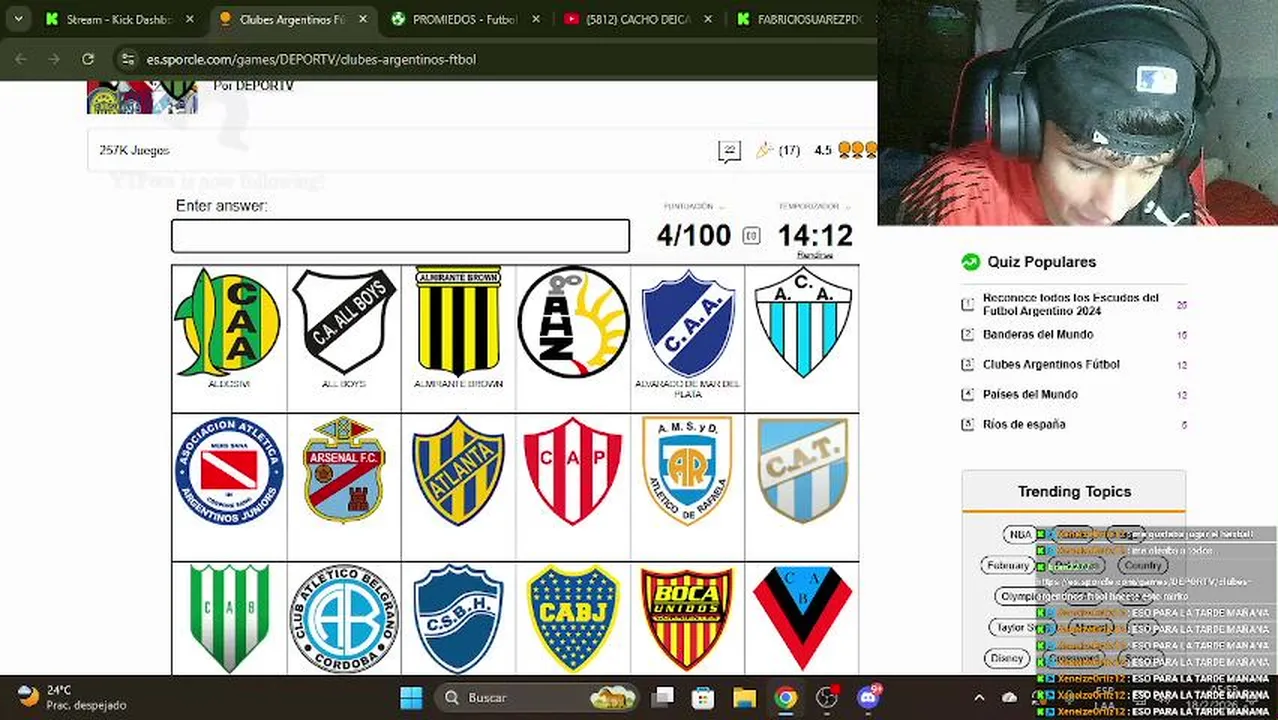Image resolution: width=1278 pixels, height=720 pixels.
Task: Select the February trending topic chip
Action: 1008,565
